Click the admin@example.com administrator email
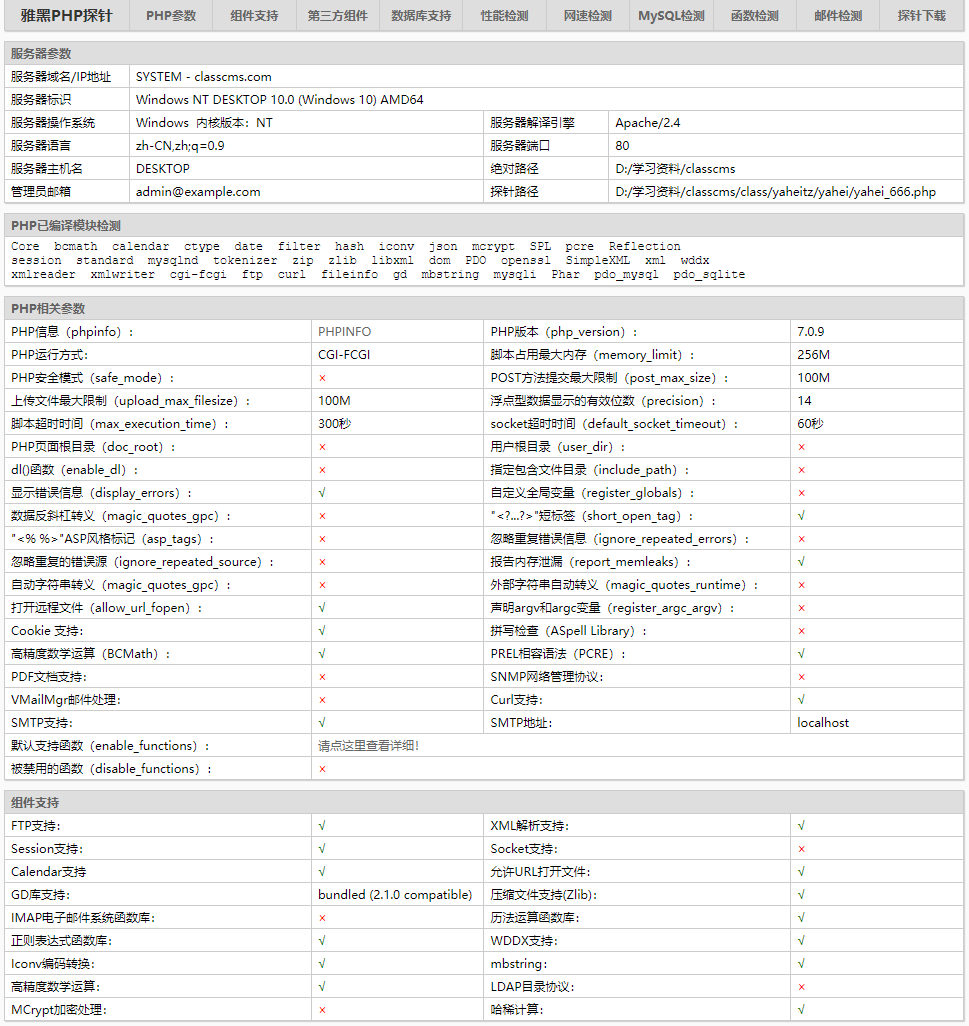This screenshot has width=969, height=1026. click(x=198, y=192)
